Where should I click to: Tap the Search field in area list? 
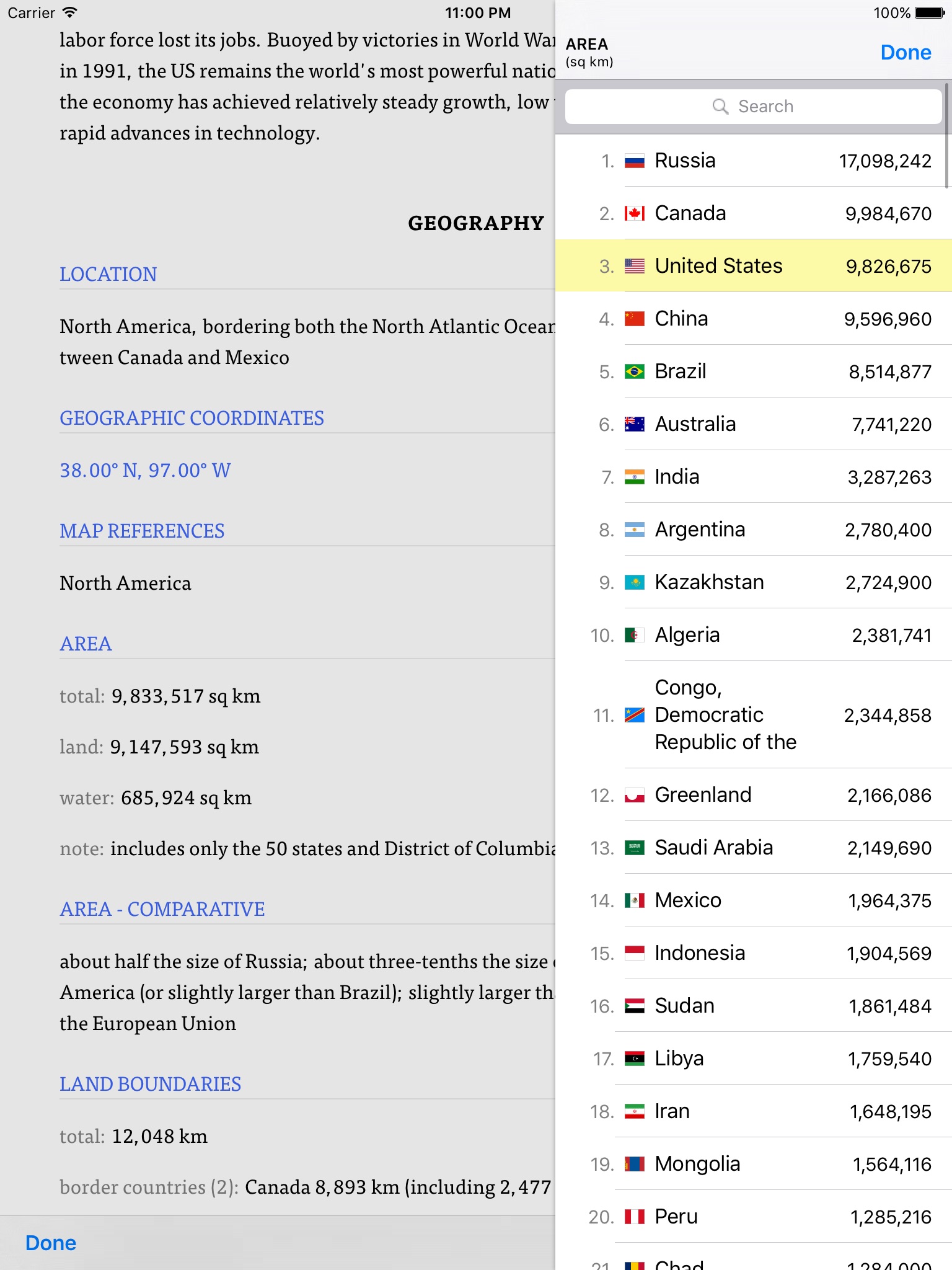click(753, 107)
